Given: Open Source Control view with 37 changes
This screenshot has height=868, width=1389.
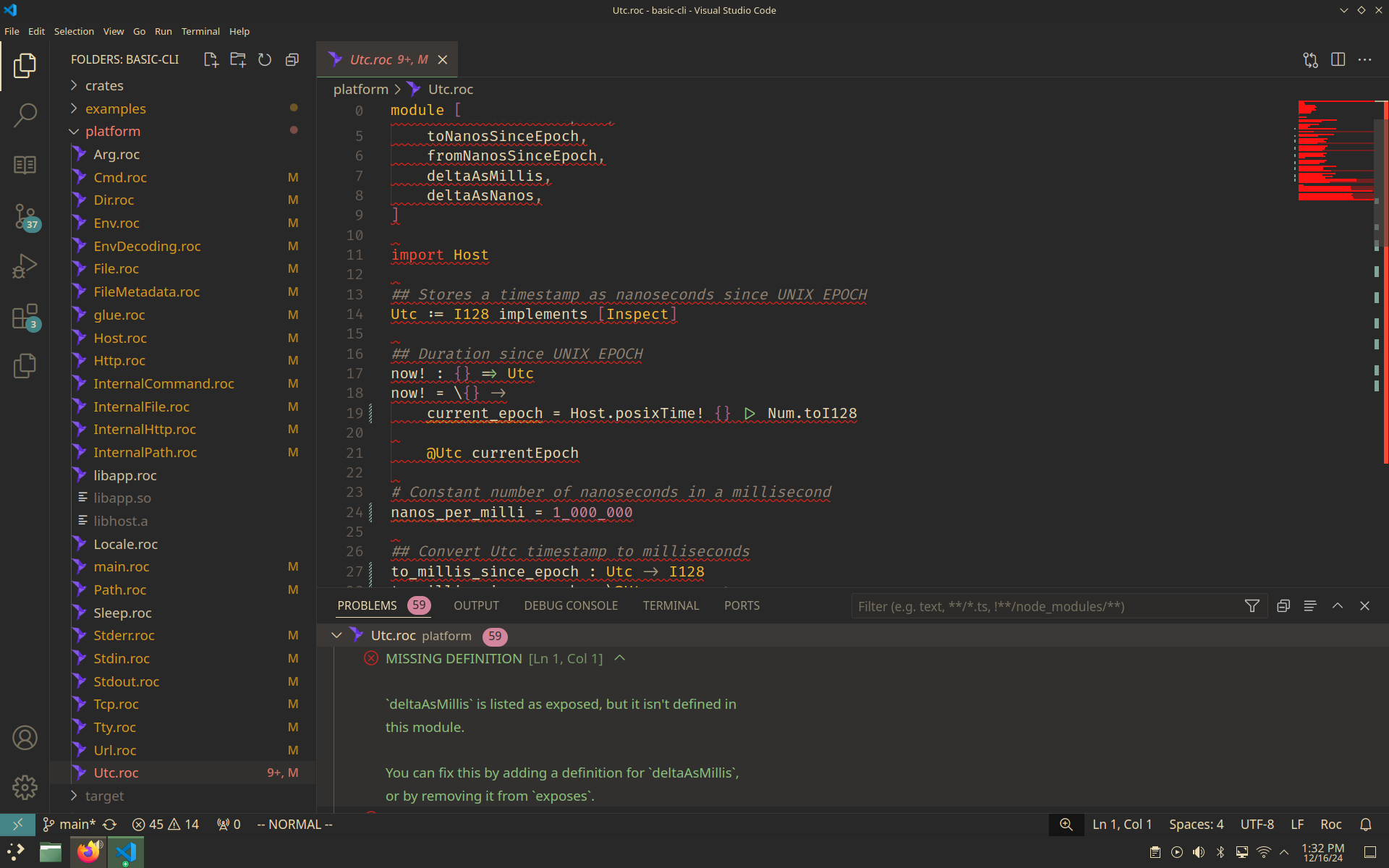Looking at the screenshot, I should (26, 216).
